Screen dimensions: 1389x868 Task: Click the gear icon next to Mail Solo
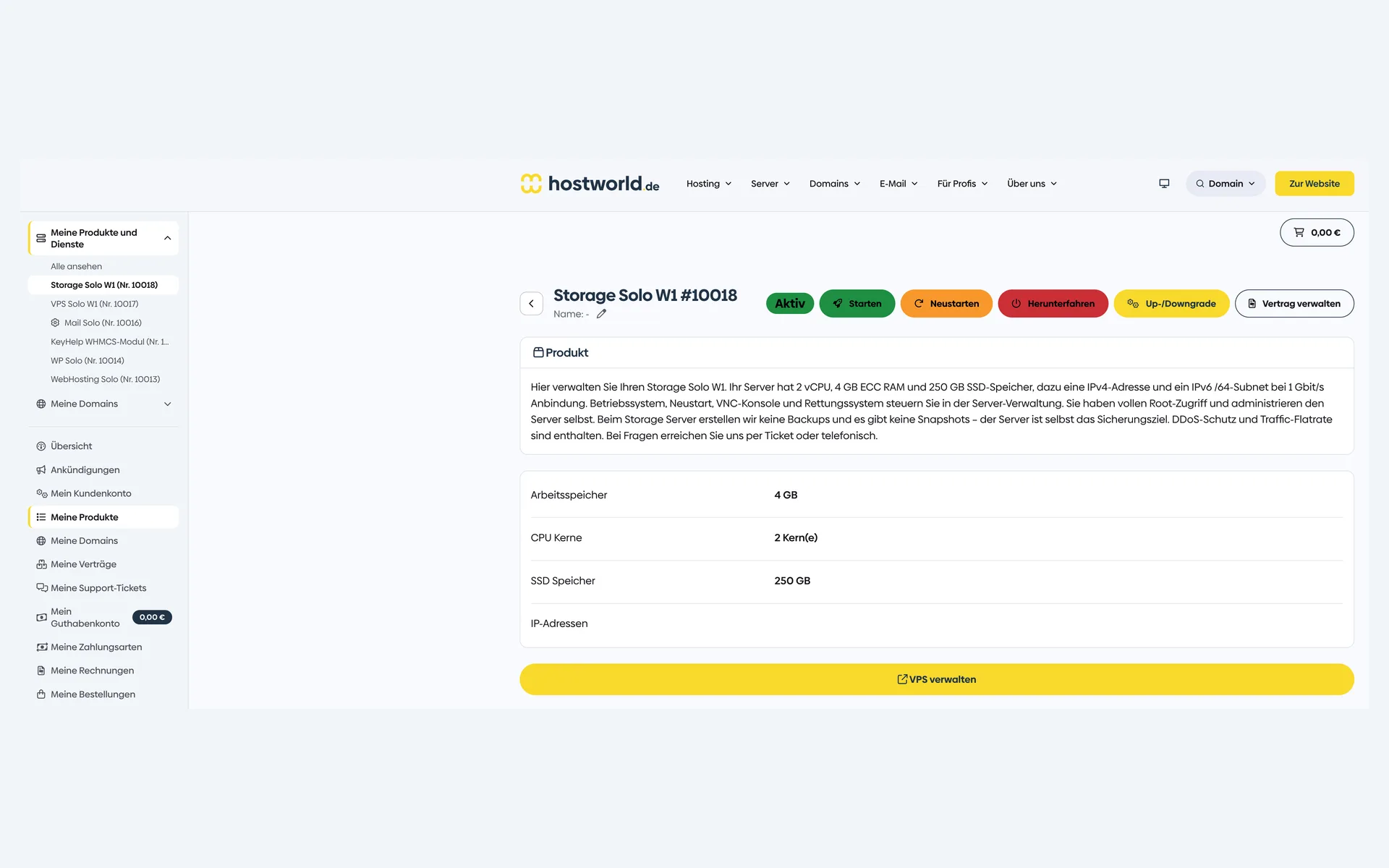click(55, 323)
